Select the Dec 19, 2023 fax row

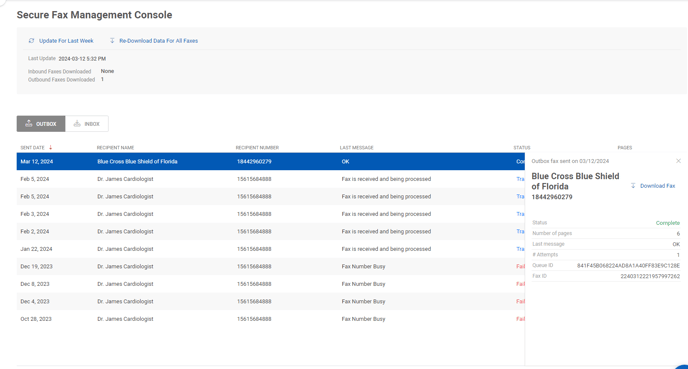tap(271, 266)
